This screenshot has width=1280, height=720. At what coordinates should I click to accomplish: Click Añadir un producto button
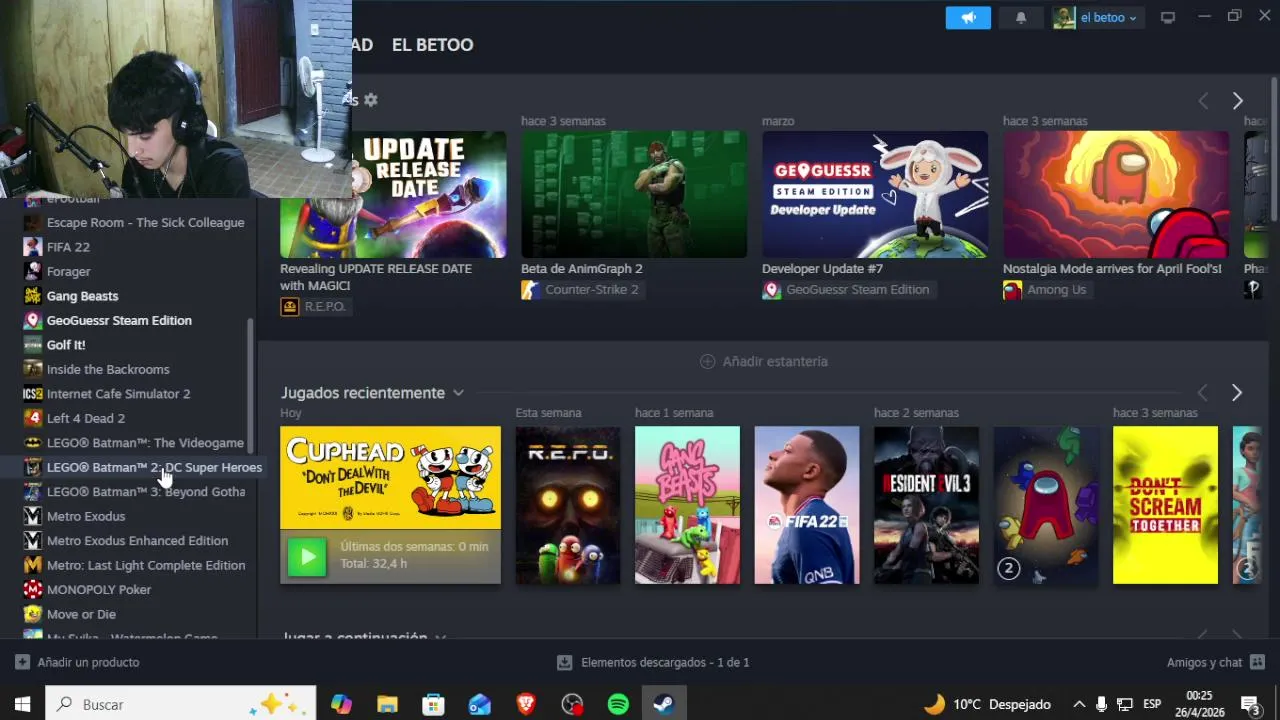pyautogui.click(x=77, y=663)
